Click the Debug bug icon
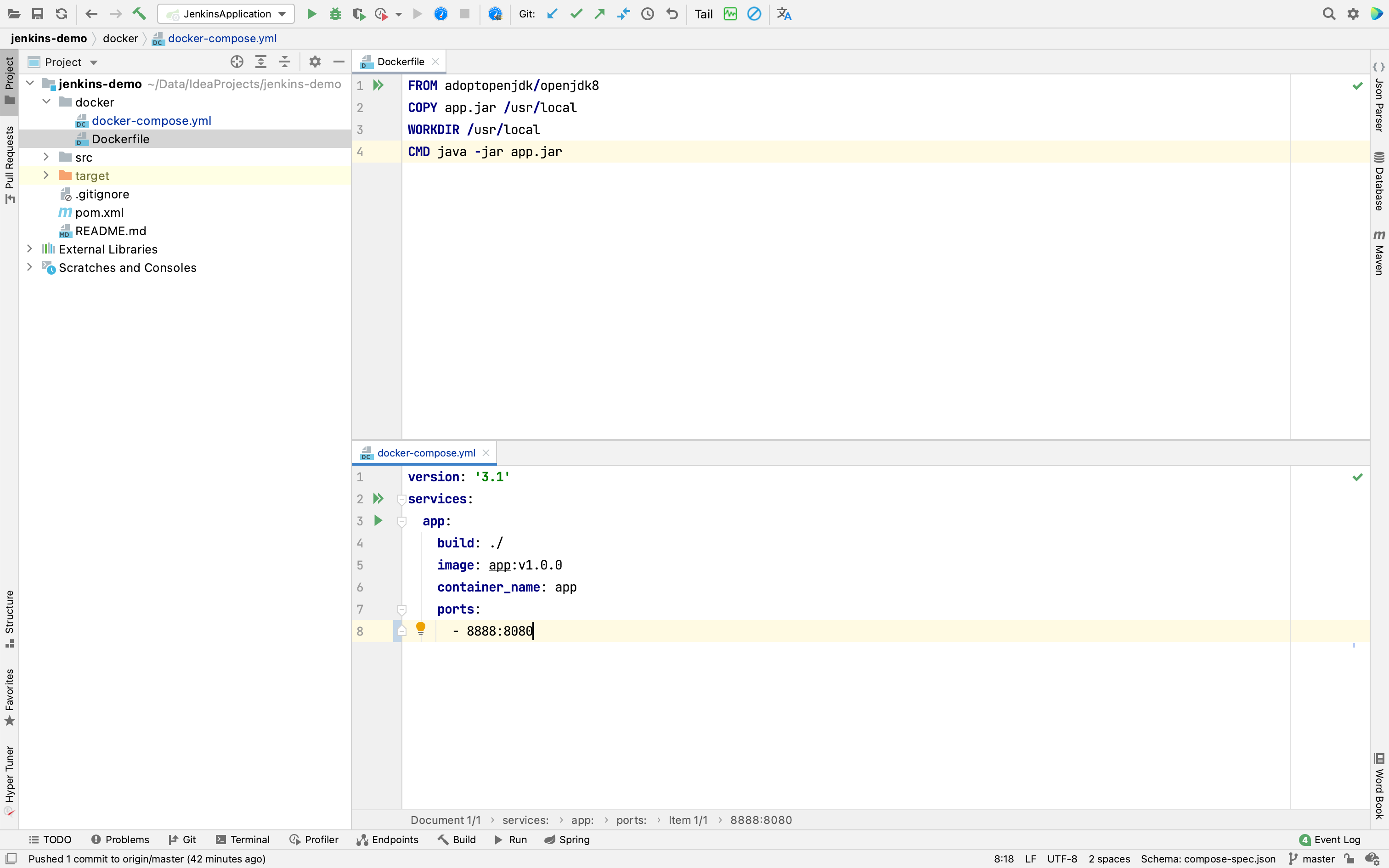 (335, 14)
